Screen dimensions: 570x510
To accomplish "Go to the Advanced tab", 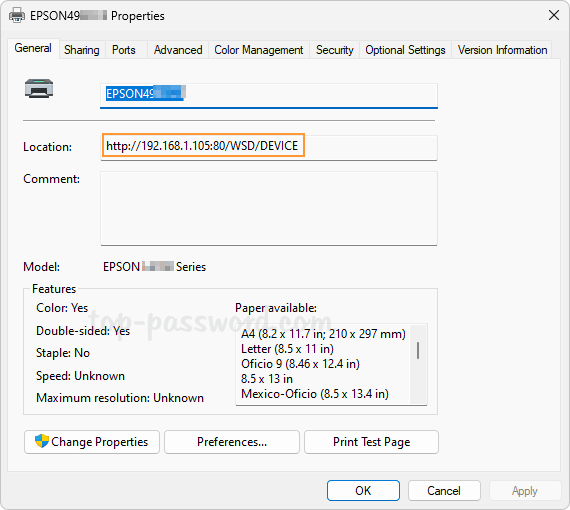I will click(178, 50).
